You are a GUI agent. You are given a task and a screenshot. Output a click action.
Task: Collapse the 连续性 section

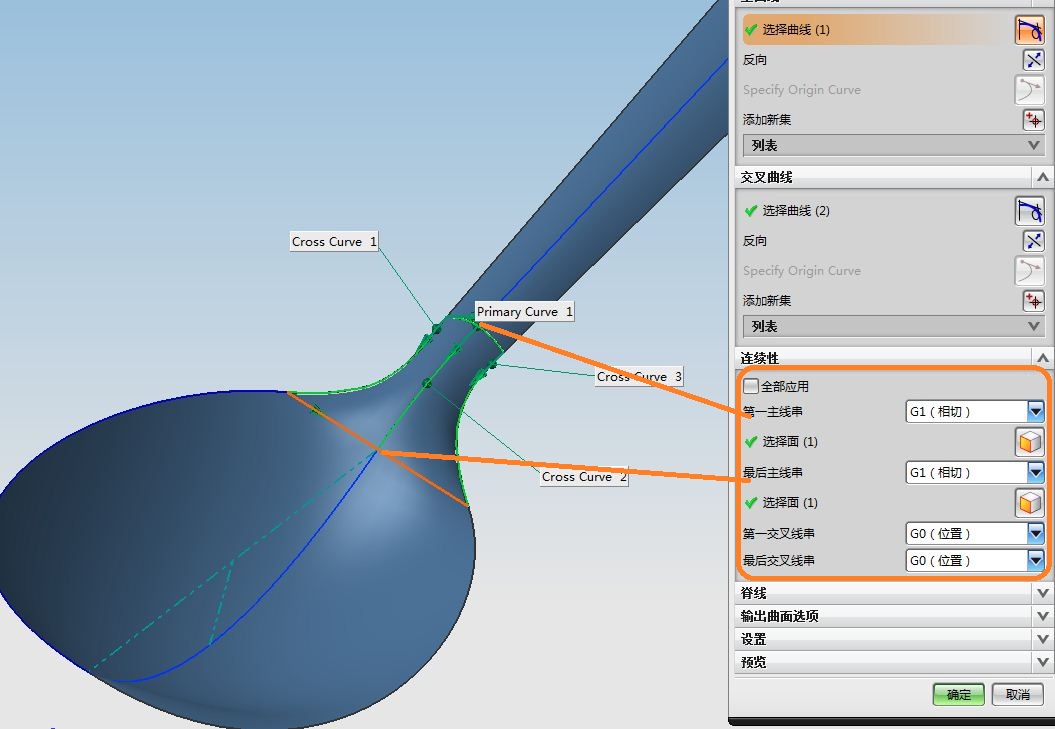point(1042,358)
